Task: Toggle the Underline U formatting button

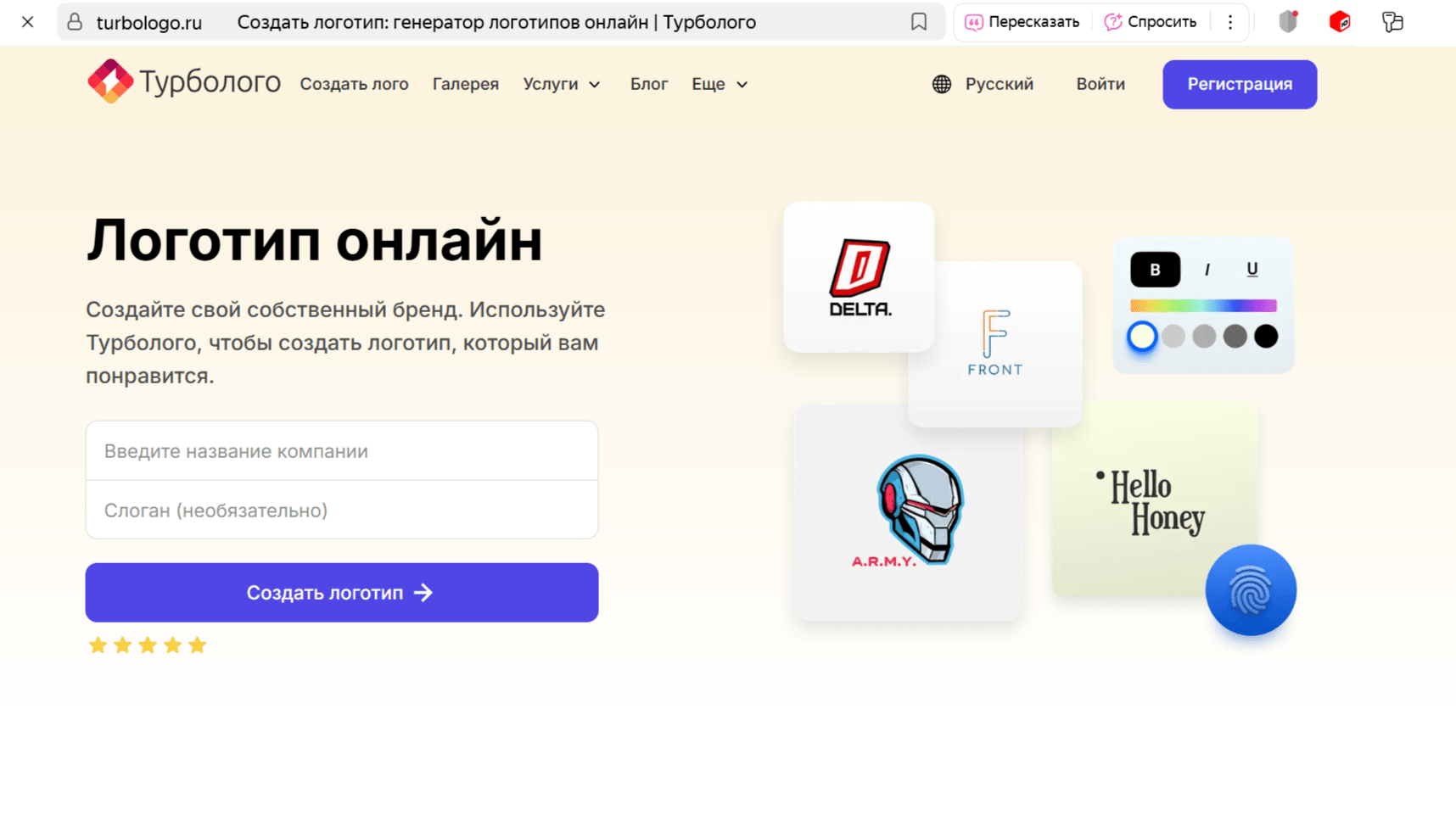Action: 1252,270
